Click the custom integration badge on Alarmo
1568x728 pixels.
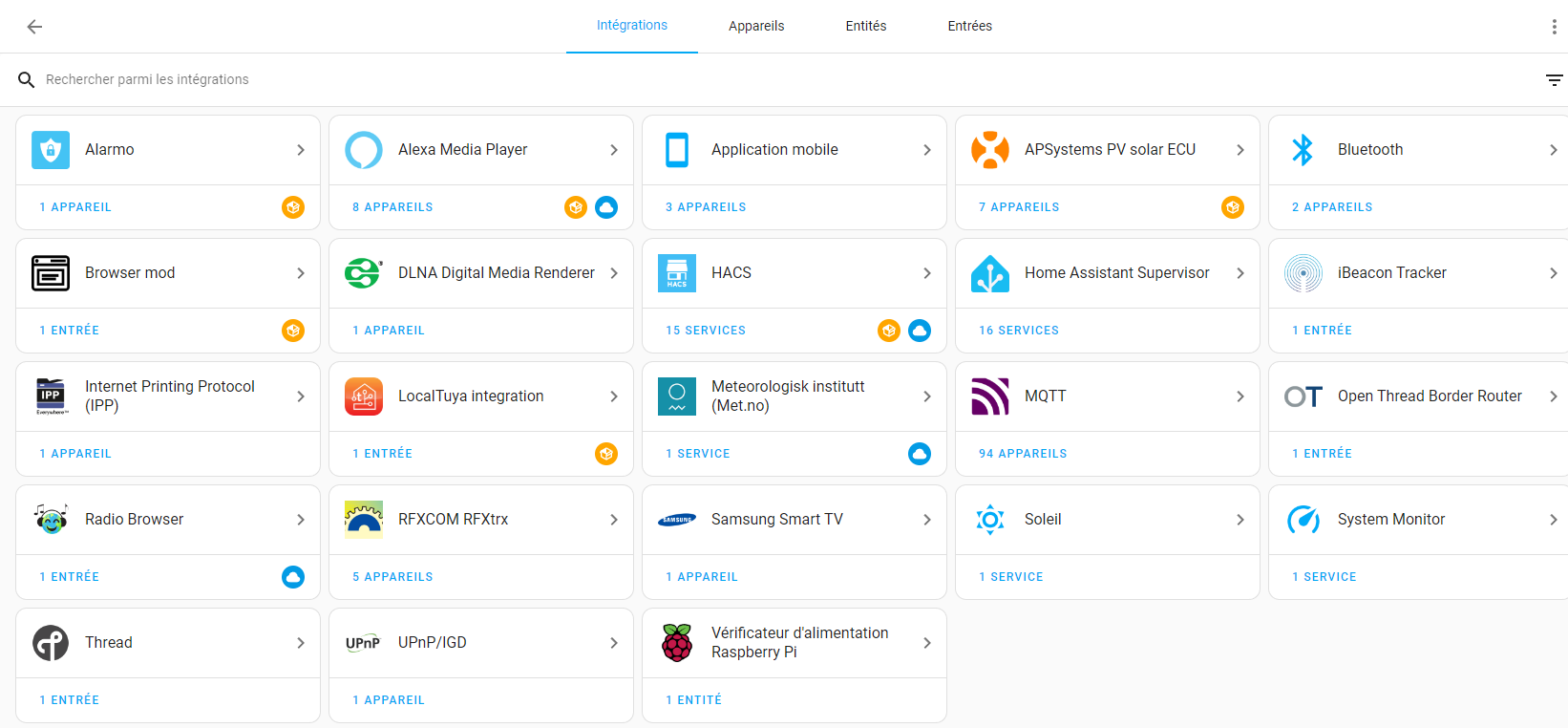[293, 207]
